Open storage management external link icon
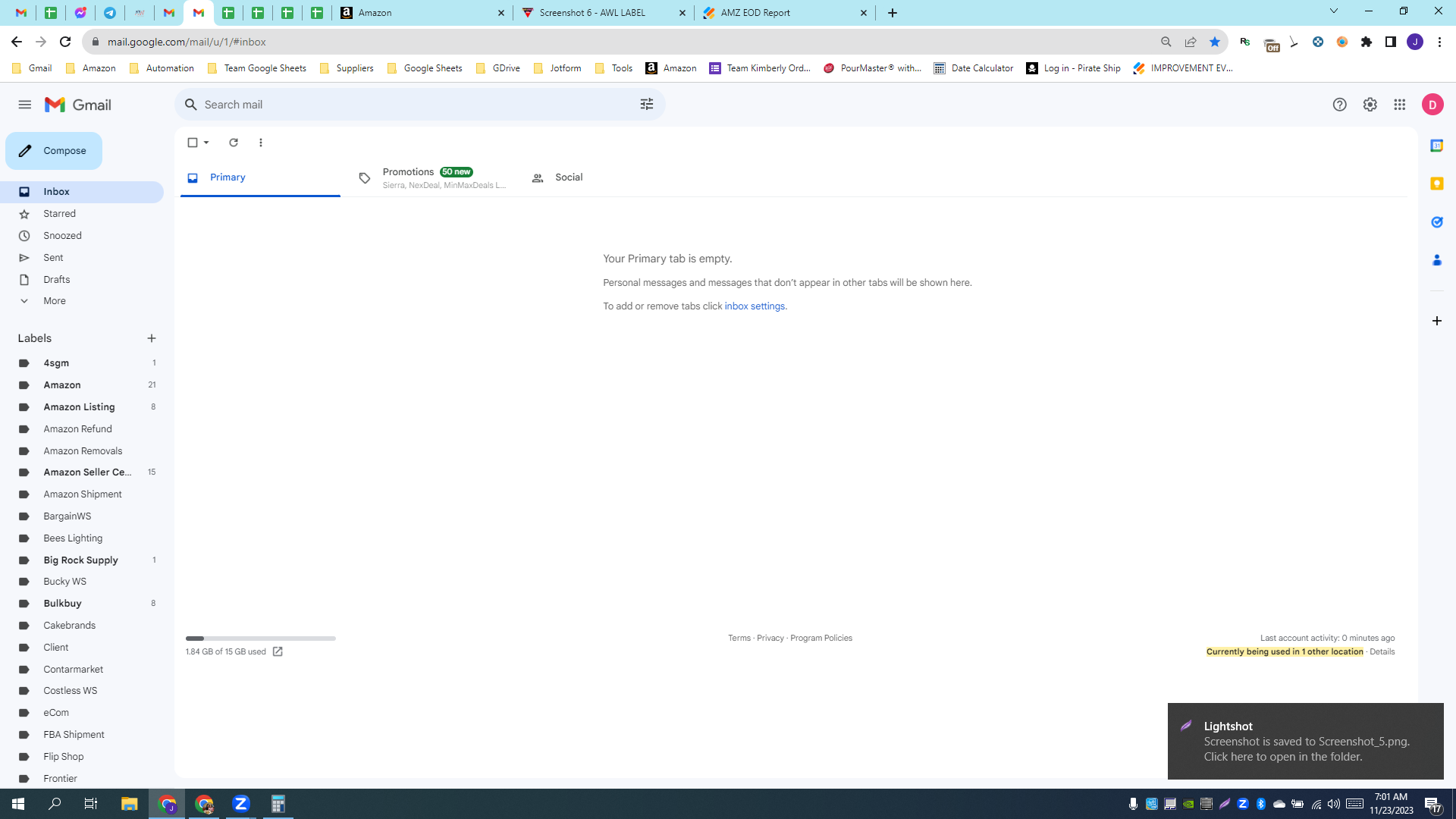Viewport: 1456px width, 819px height. pos(278,652)
